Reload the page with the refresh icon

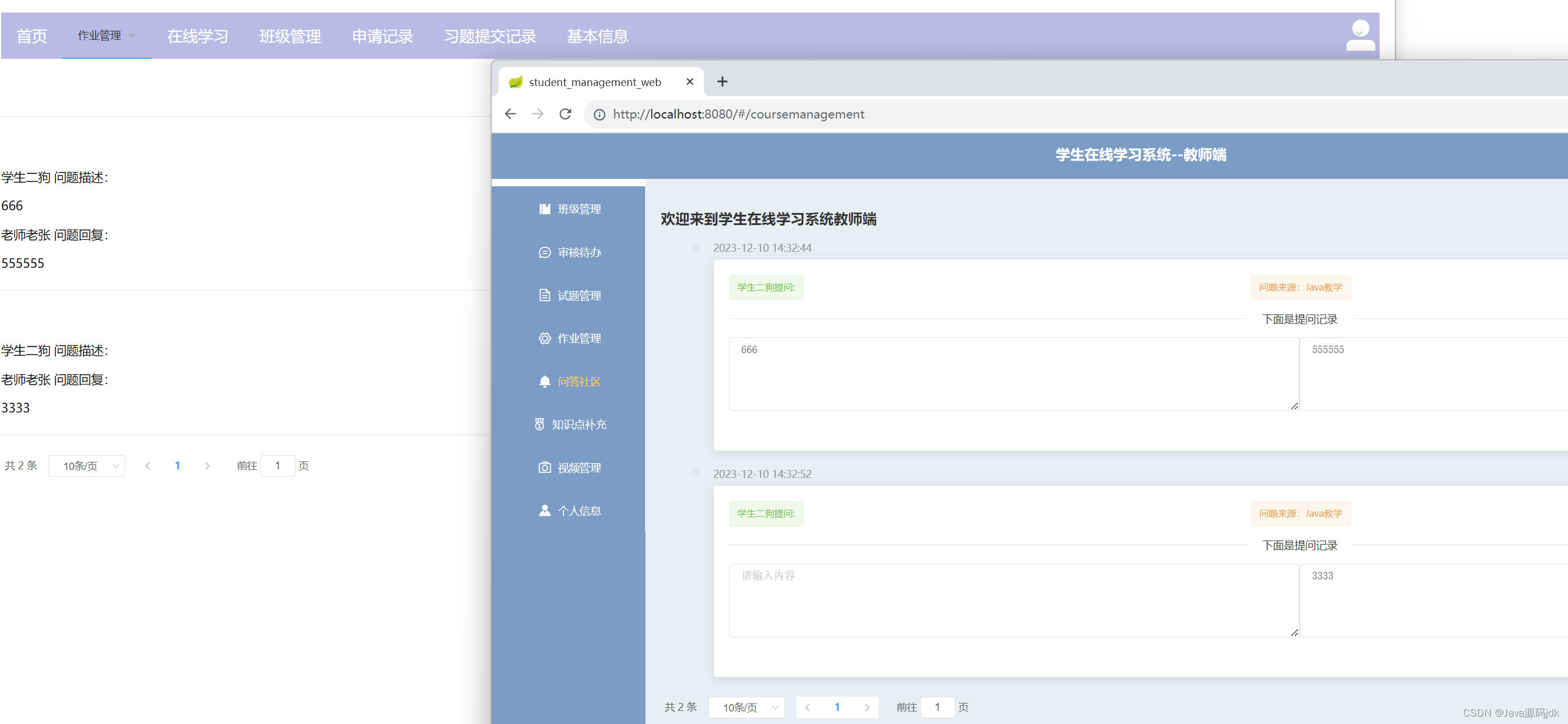click(x=565, y=114)
